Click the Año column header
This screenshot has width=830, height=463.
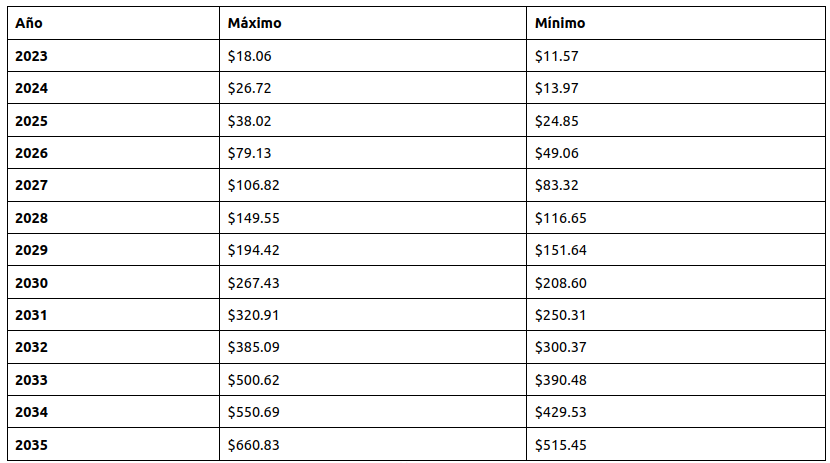click(27, 23)
